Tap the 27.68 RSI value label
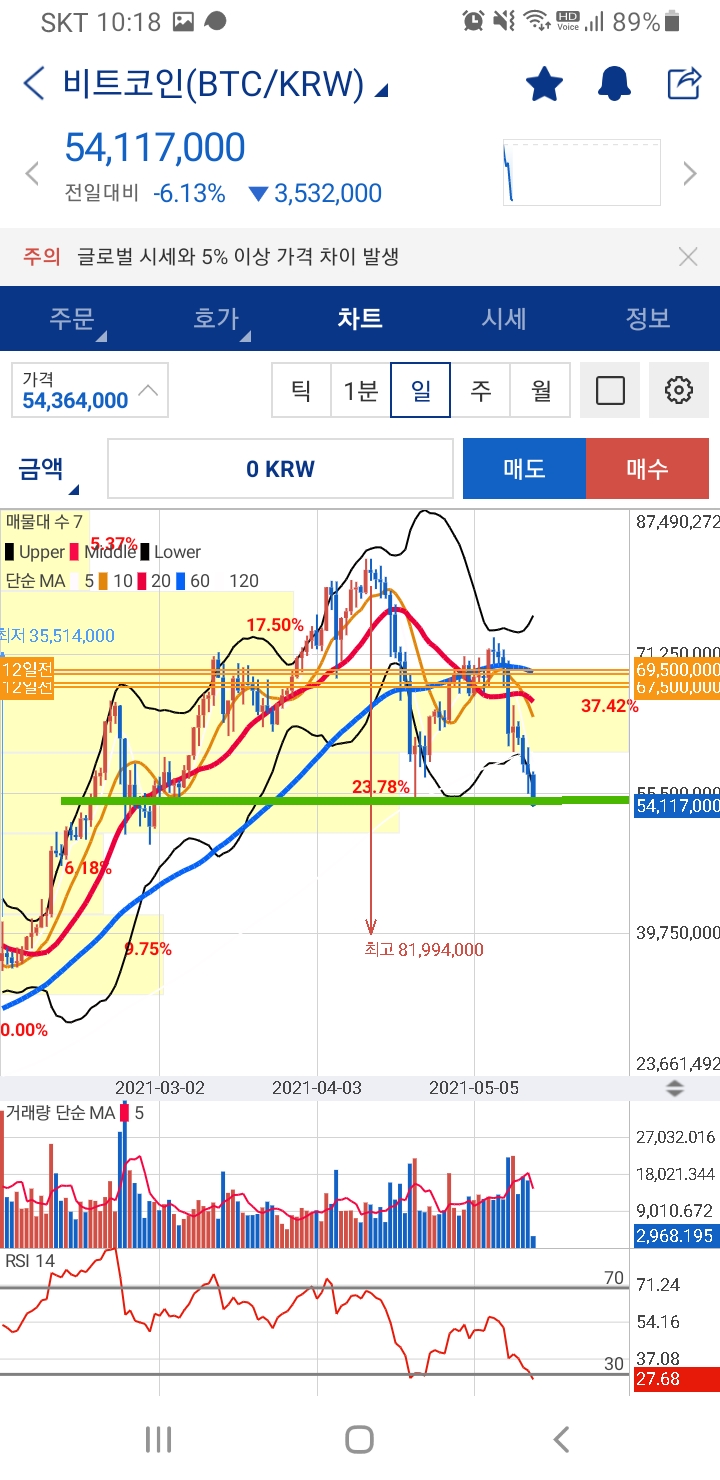 [x=676, y=1379]
